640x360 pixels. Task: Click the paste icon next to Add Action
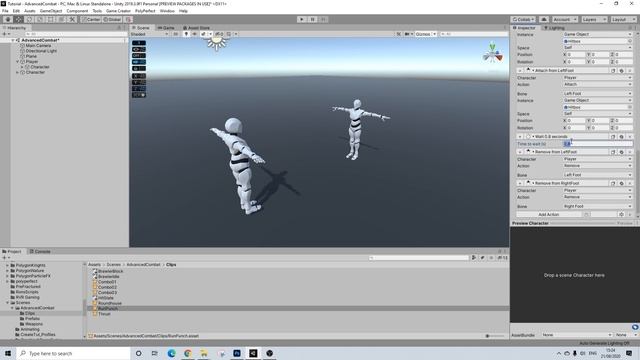(x=587, y=214)
